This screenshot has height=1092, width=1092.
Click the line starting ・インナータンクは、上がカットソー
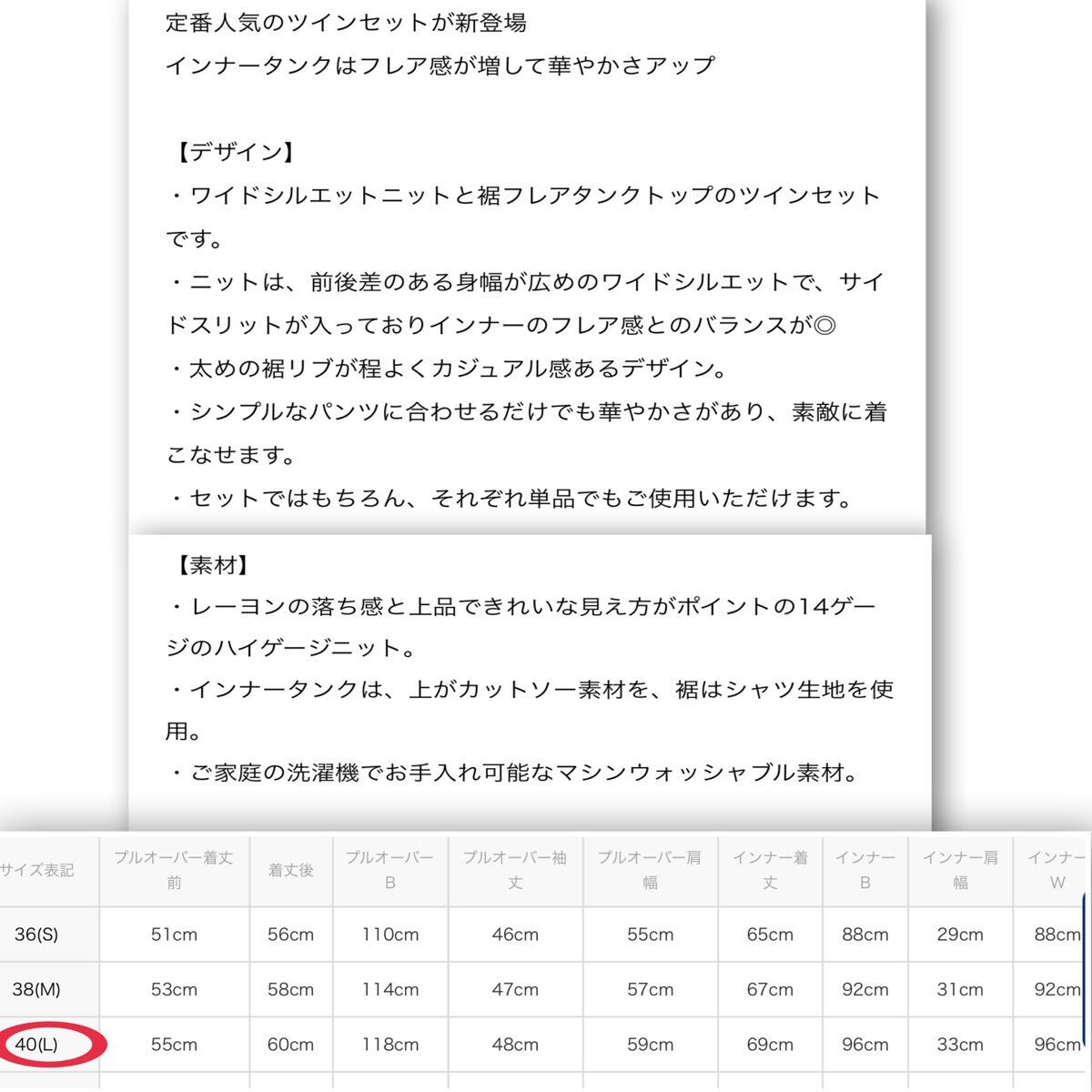click(x=531, y=690)
